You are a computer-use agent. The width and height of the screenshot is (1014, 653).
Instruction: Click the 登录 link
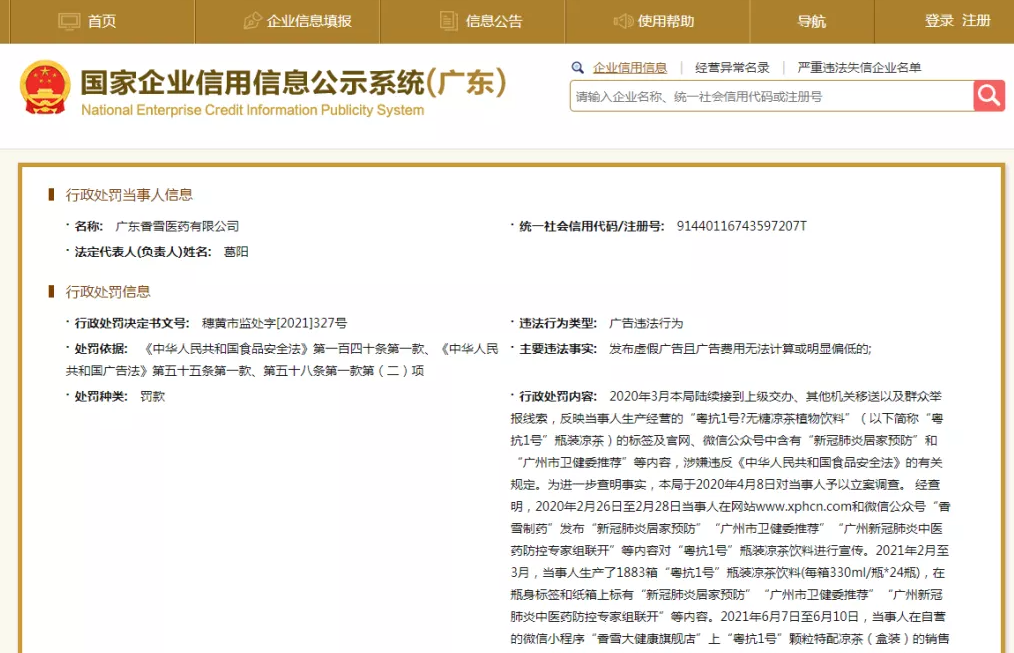(x=939, y=21)
